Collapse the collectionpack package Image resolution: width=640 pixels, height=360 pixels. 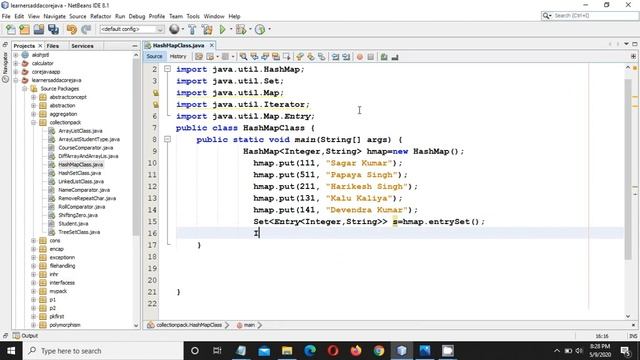(33, 122)
